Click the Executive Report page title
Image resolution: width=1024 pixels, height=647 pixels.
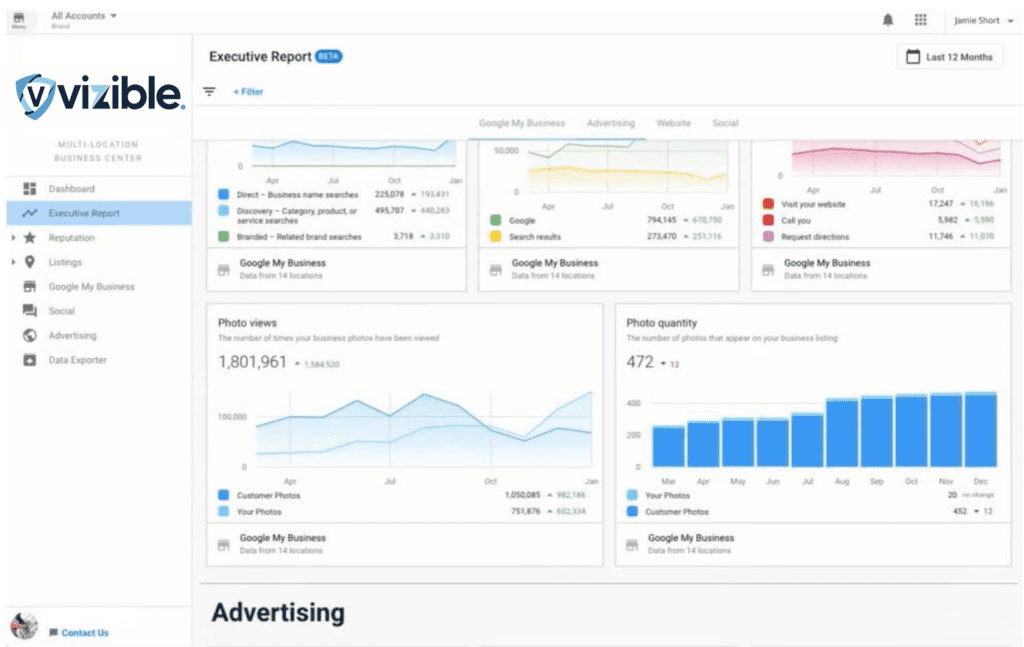click(x=260, y=57)
